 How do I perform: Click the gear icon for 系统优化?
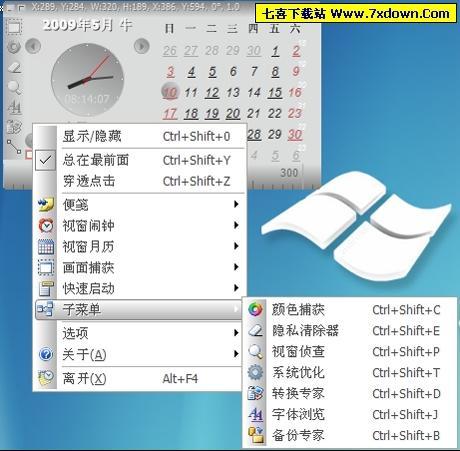255,372
